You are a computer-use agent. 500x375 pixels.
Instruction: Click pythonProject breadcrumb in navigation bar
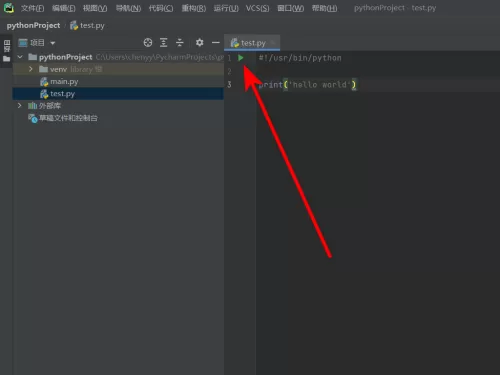33,25
